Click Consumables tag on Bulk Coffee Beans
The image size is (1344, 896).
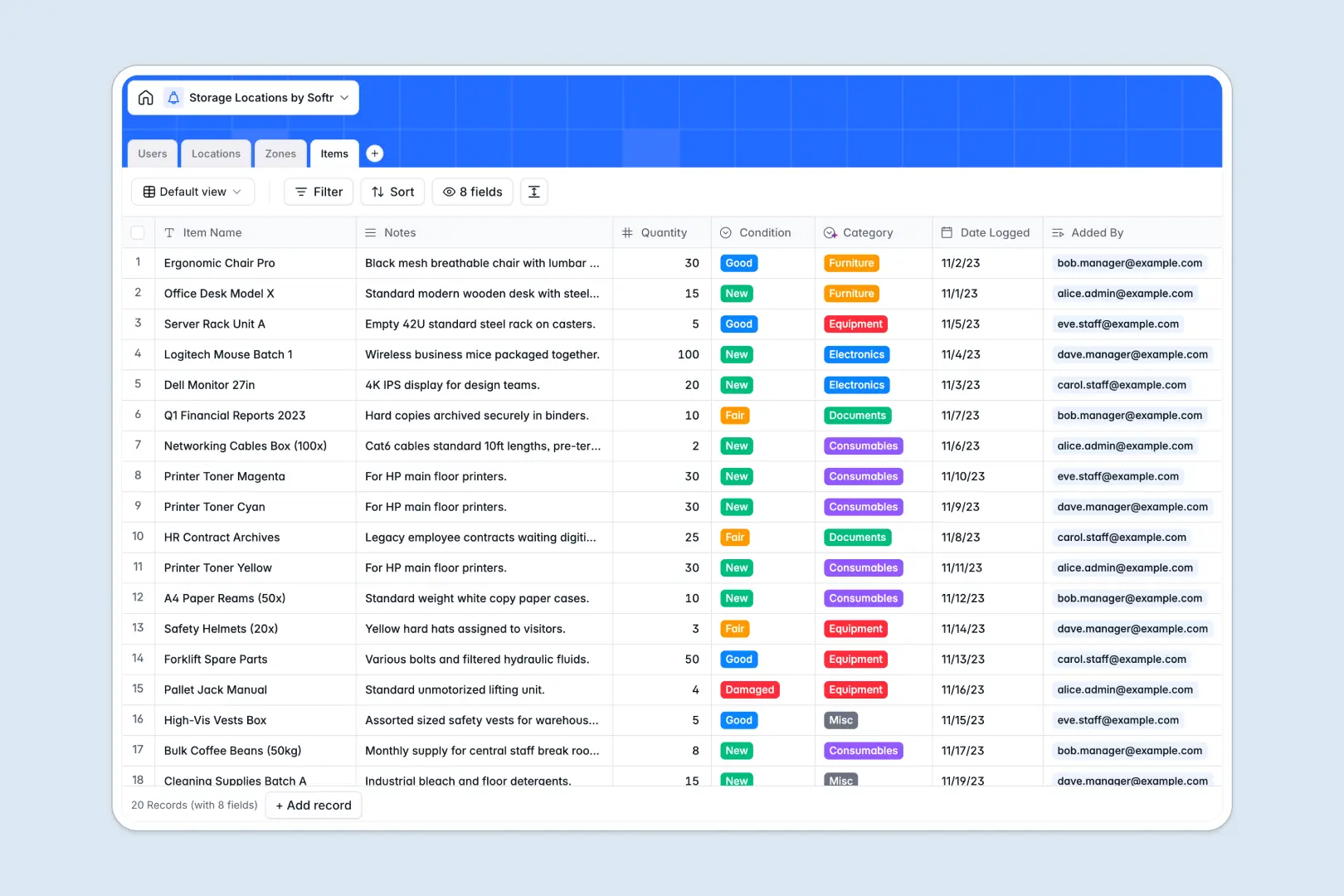pyautogui.click(x=864, y=751)
